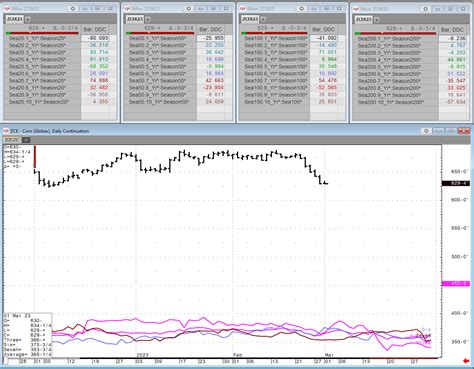Click CQG logo icon of ZCE chart window
The width and height of the screenshot is (474, 369).
(6, 131)
